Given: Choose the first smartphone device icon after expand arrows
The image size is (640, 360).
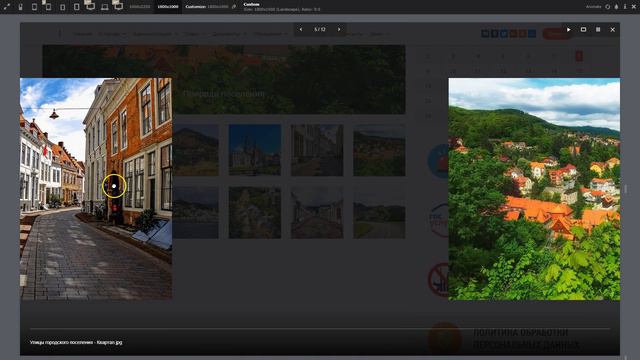Looking at the screenshot, I should tap(20, 7).
